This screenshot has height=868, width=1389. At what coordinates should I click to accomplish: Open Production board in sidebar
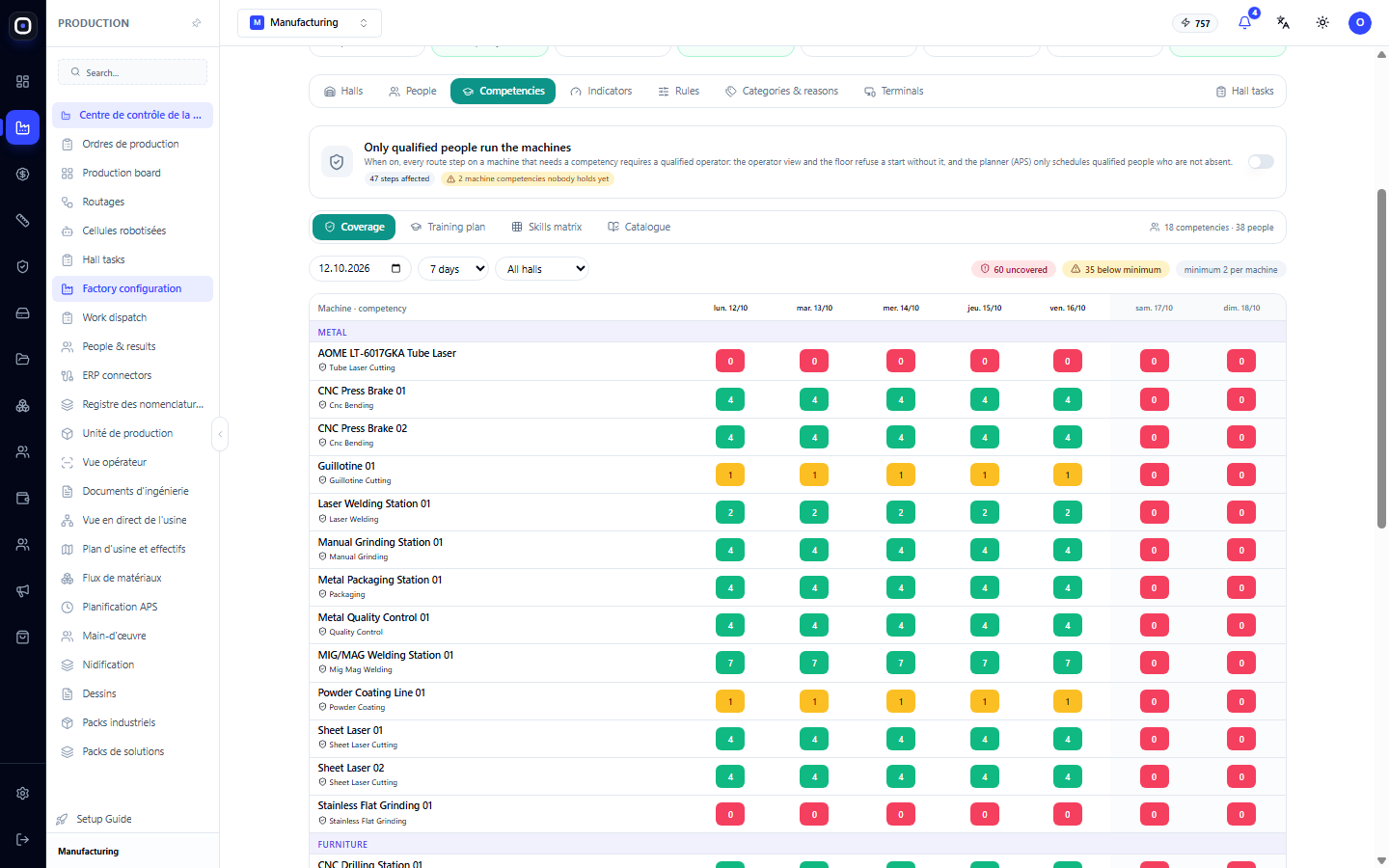coord(133,174)
